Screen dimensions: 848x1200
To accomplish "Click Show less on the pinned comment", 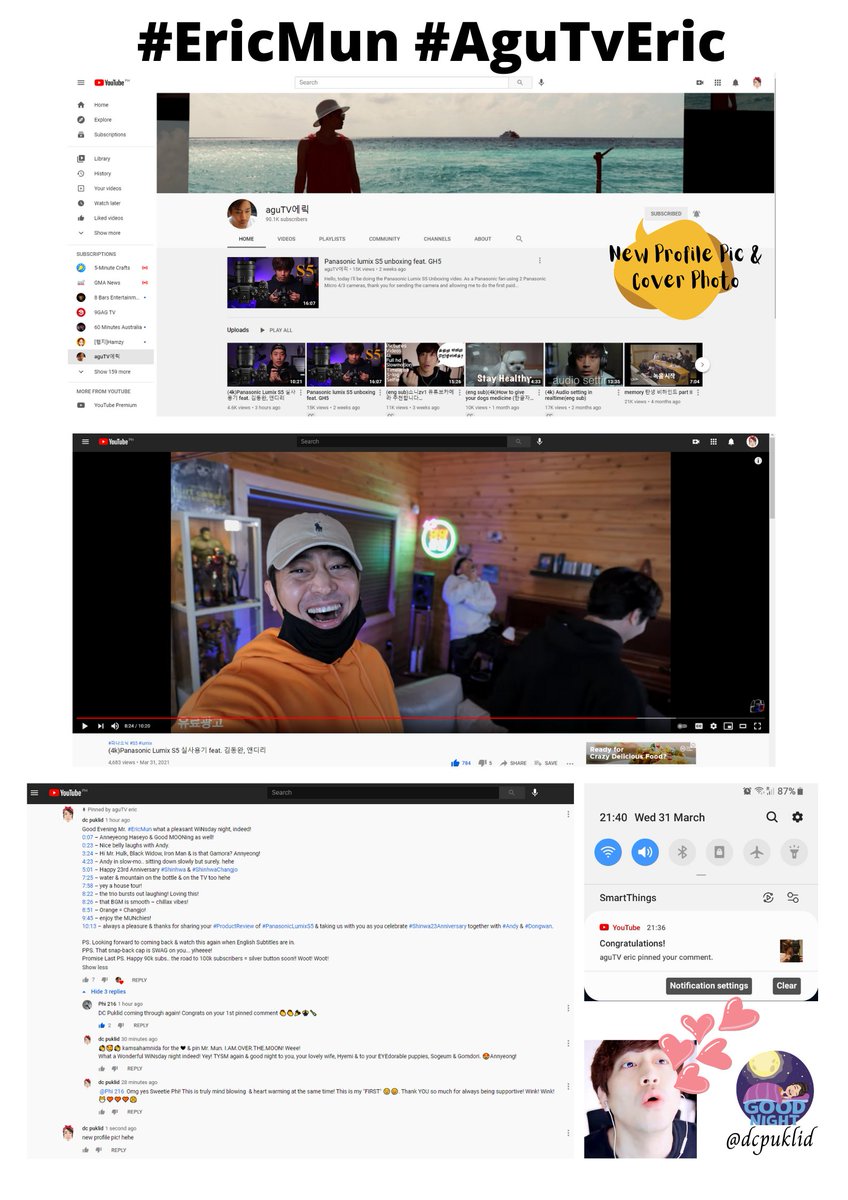I will coord(95,967).
